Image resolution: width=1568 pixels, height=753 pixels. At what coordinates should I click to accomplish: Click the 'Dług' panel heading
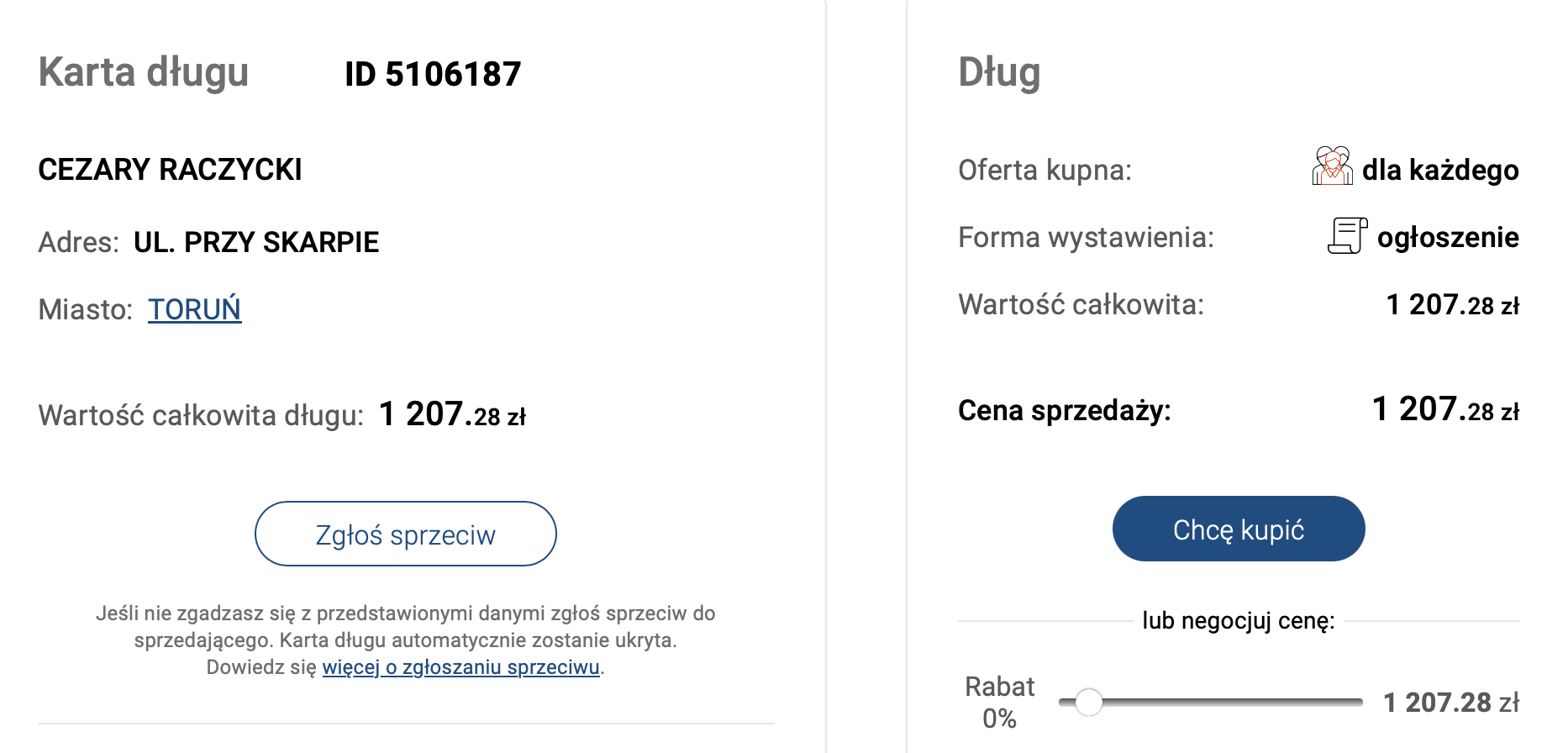(999, 72)
